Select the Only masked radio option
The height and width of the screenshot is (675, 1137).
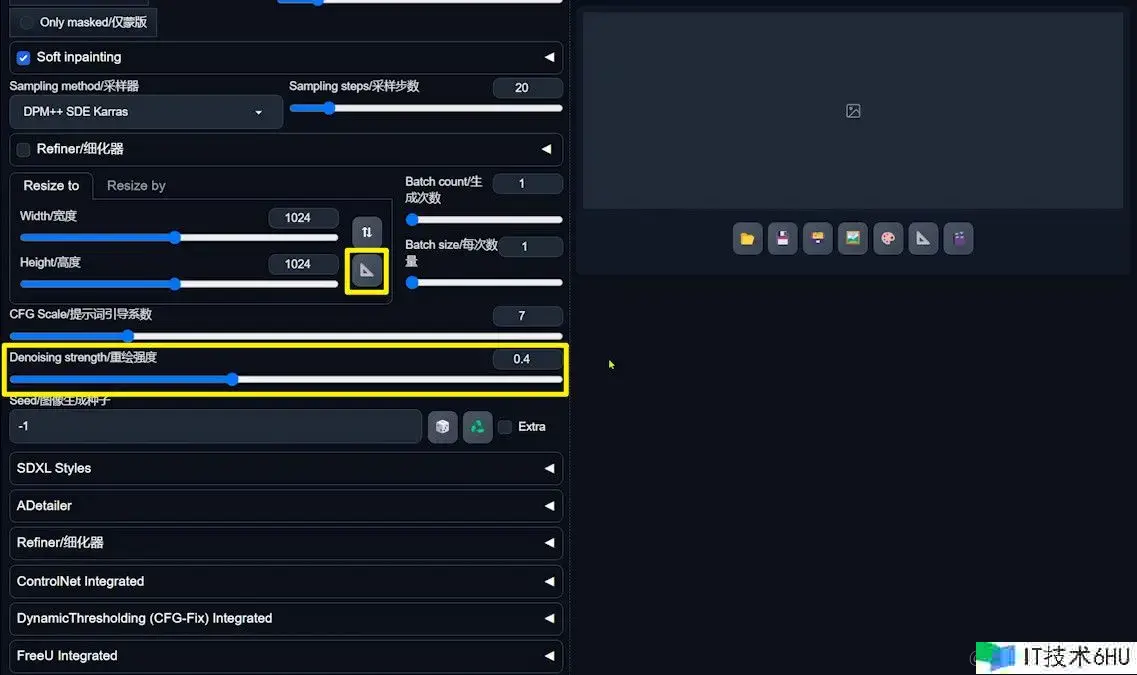coord(27,22)
